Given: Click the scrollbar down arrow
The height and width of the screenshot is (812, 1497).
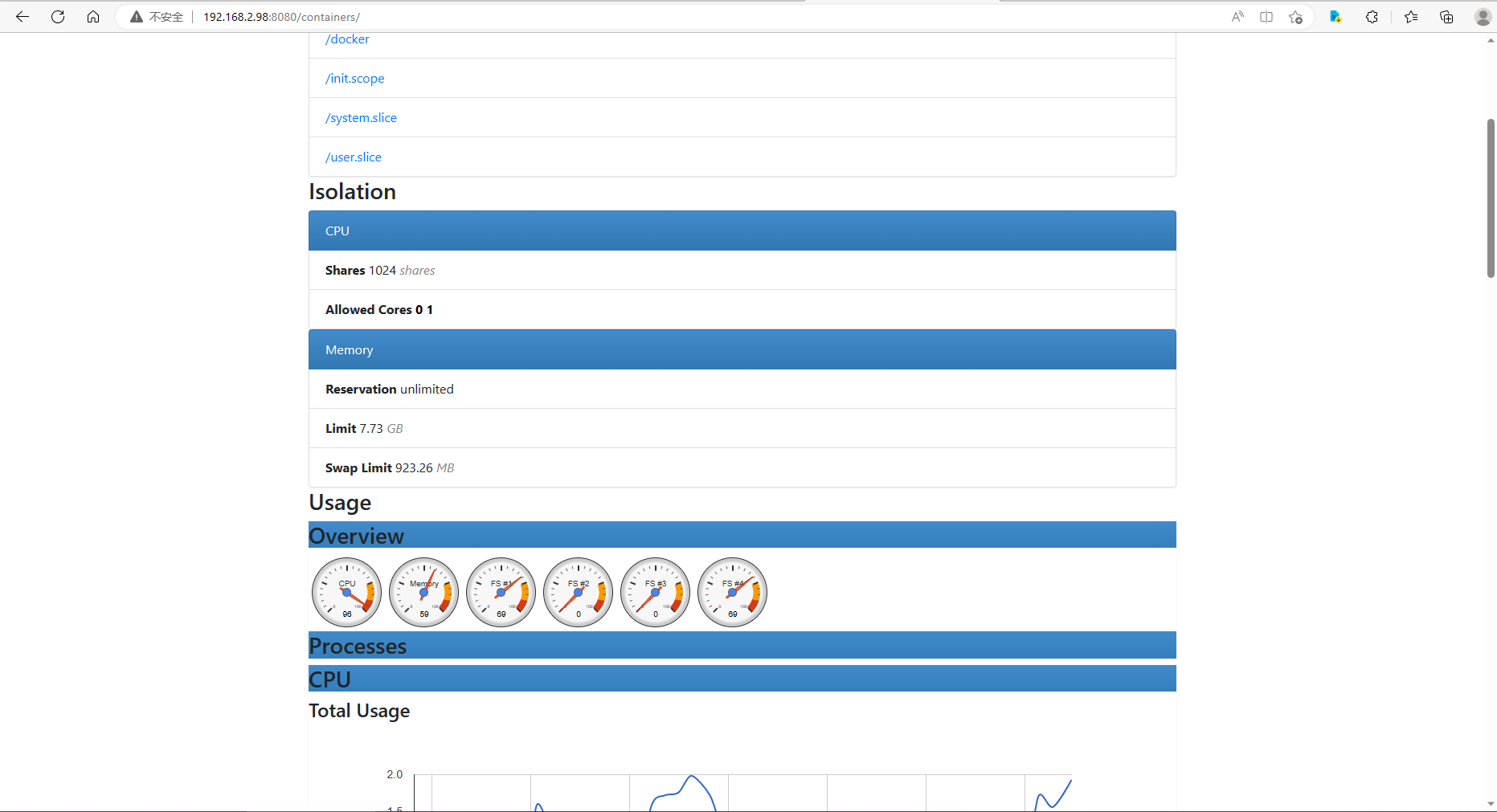Looking at the screenshot, I should coord(1491,804).
